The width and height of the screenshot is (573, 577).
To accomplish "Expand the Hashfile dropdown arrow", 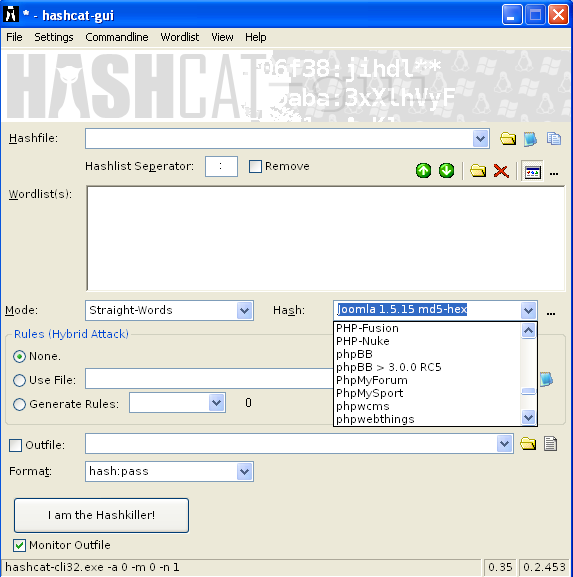I will tap(480, 139).
